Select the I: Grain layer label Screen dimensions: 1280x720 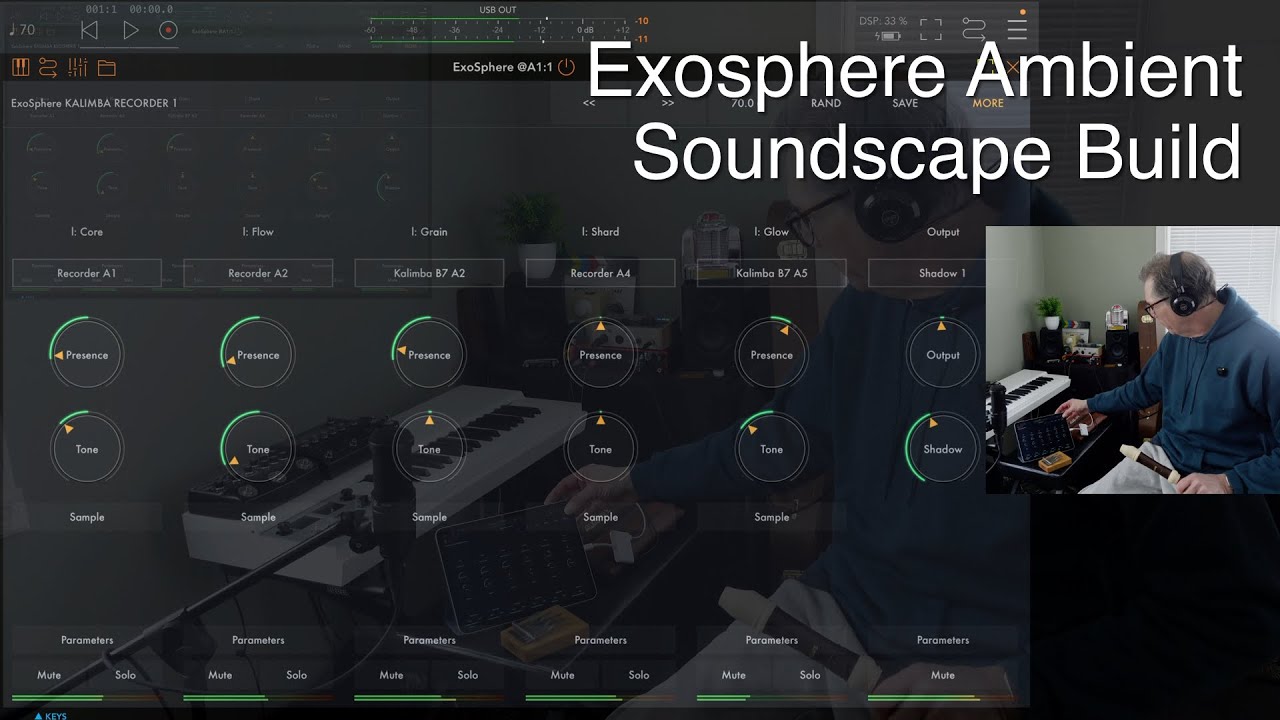point(429,232)
